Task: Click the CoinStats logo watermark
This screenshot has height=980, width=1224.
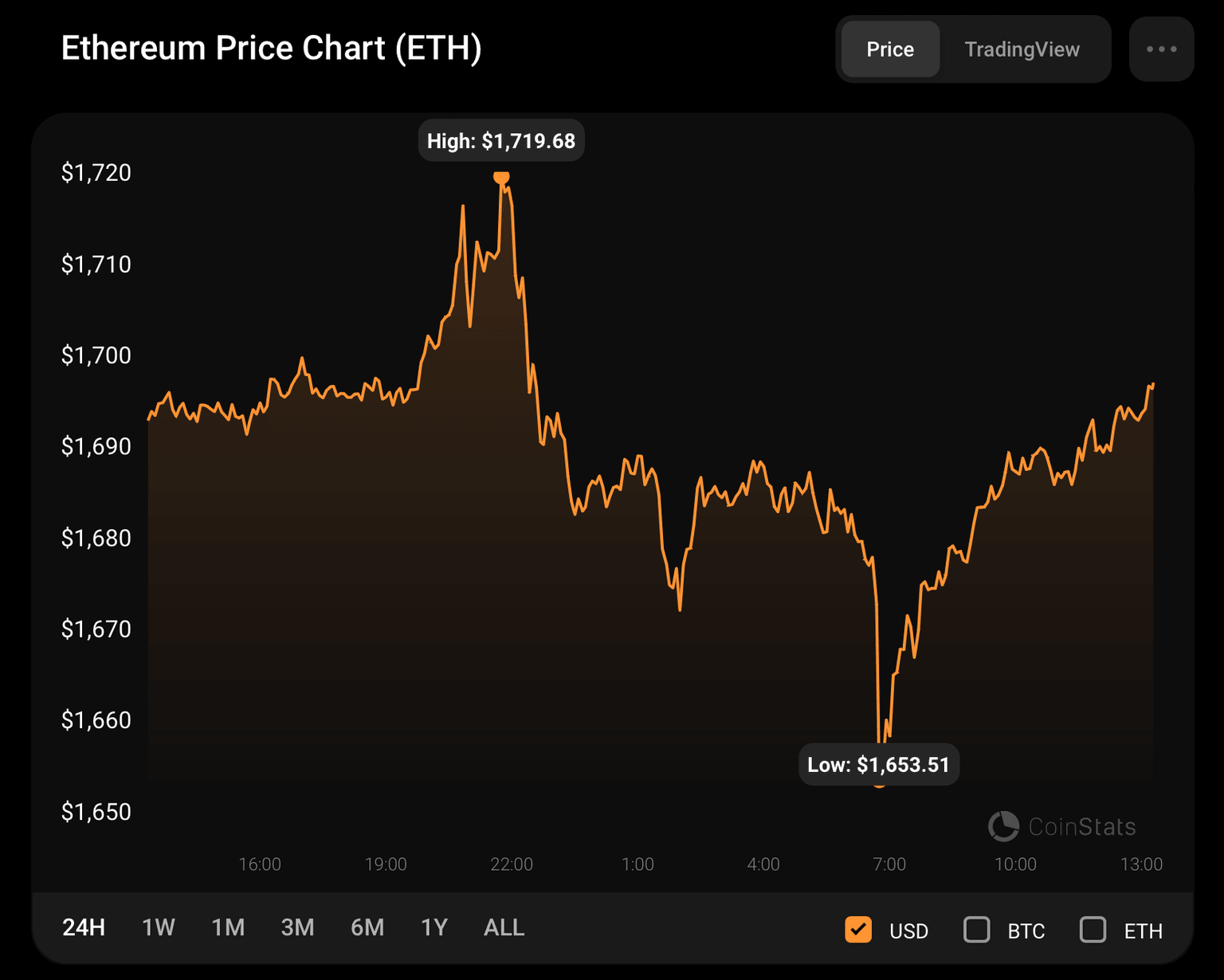Action: pyautogui.click(x=1062, y=826)
